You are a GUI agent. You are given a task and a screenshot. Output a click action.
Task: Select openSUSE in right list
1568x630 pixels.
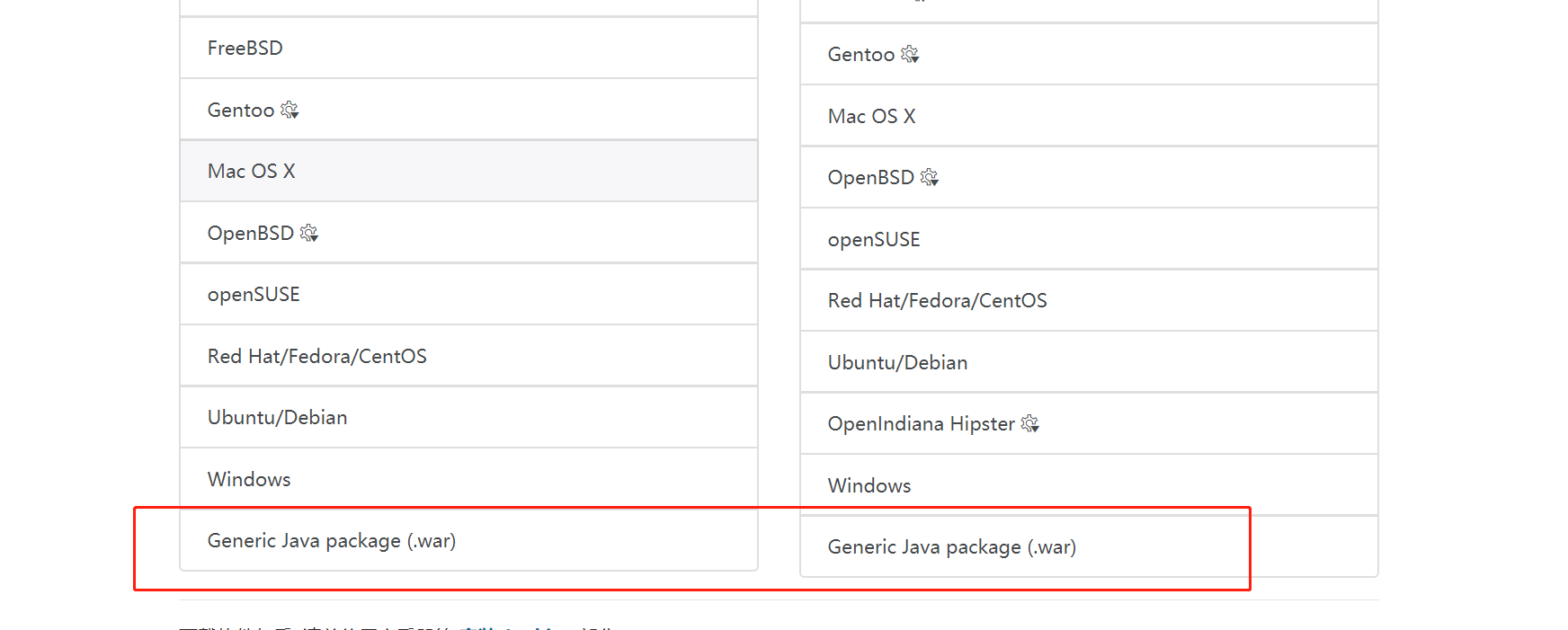click(x=1089, y=239)
